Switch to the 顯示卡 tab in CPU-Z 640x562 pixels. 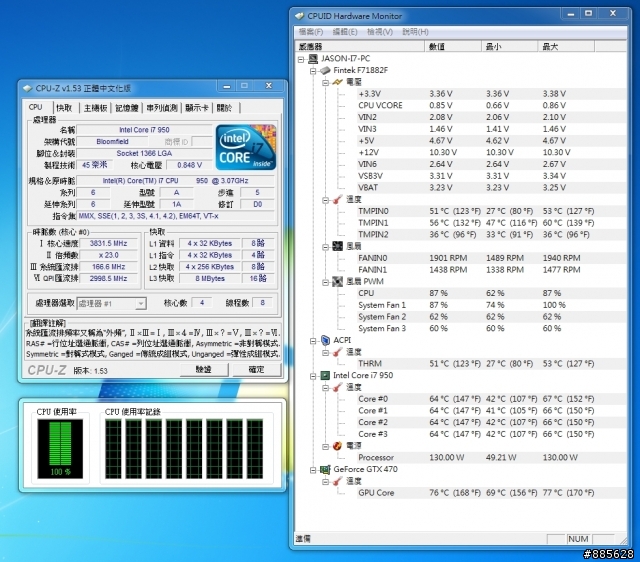point(197,108)
